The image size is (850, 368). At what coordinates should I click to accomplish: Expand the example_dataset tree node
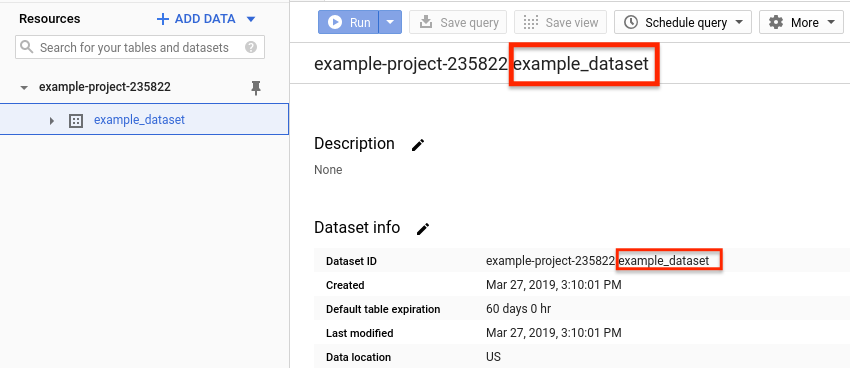pyautogui.click(x=52, y=120)
